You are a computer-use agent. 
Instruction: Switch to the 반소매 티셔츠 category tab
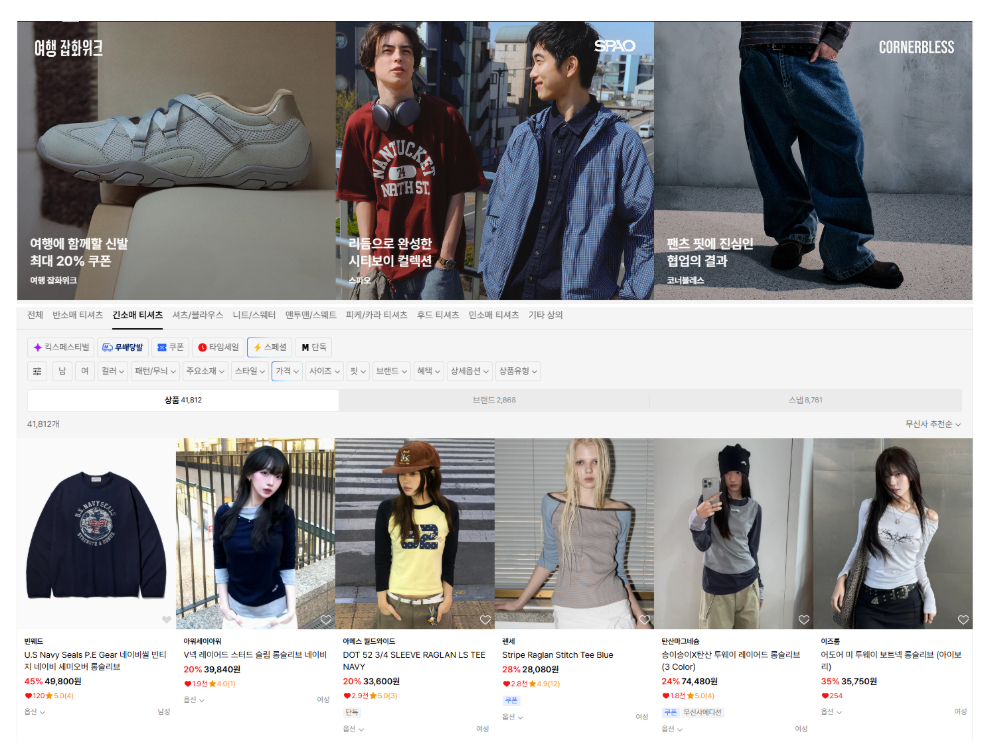click(78, 315)
